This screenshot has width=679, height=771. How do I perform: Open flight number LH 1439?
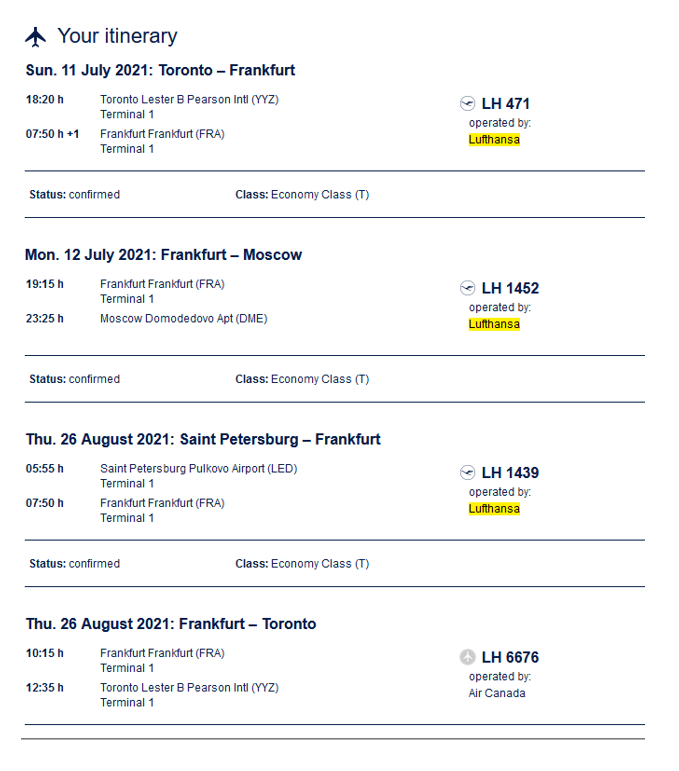510,472
